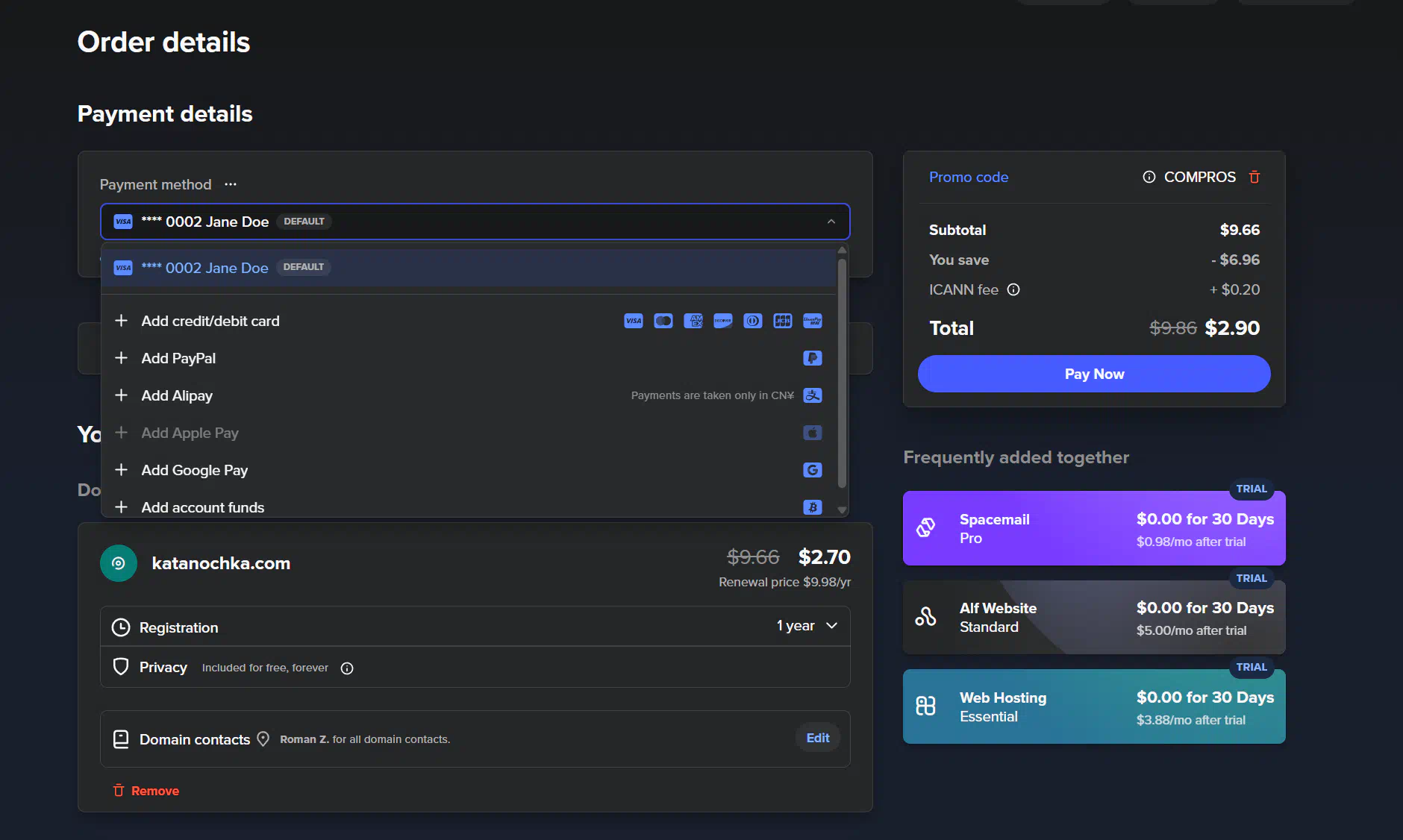Click the domain contacts location pin icon
This screenshot has width=1403, height=840.
coord(263,739)
